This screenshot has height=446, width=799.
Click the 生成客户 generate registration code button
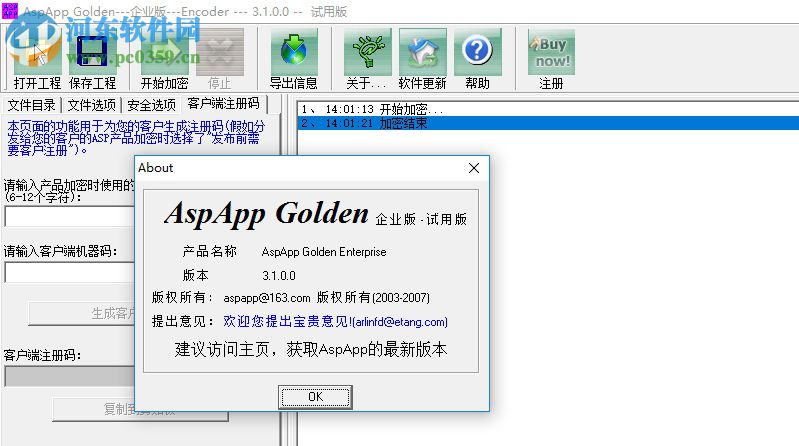(x=82, y=313)
